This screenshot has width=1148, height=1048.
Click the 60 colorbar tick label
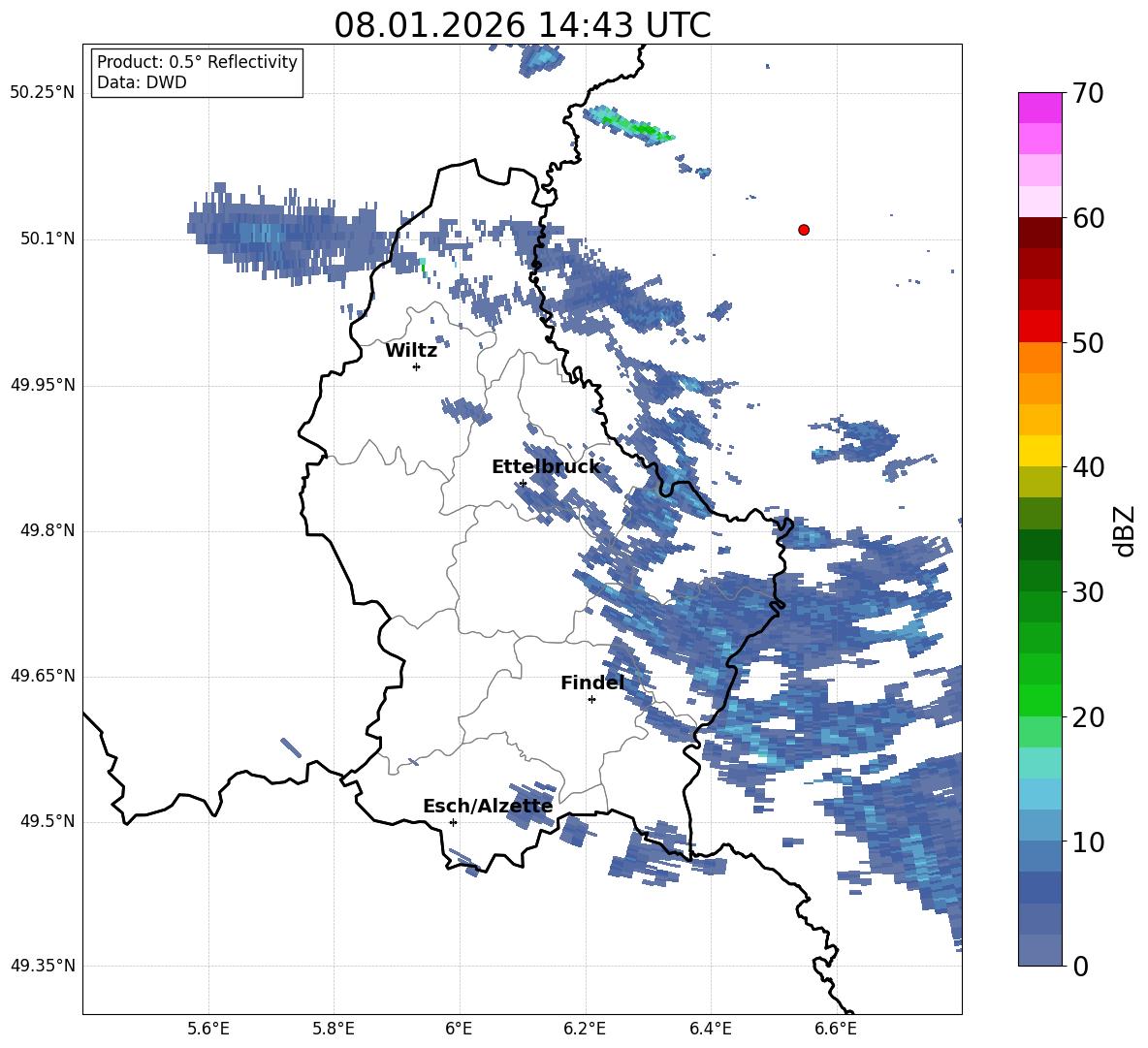pos(1088,218)
